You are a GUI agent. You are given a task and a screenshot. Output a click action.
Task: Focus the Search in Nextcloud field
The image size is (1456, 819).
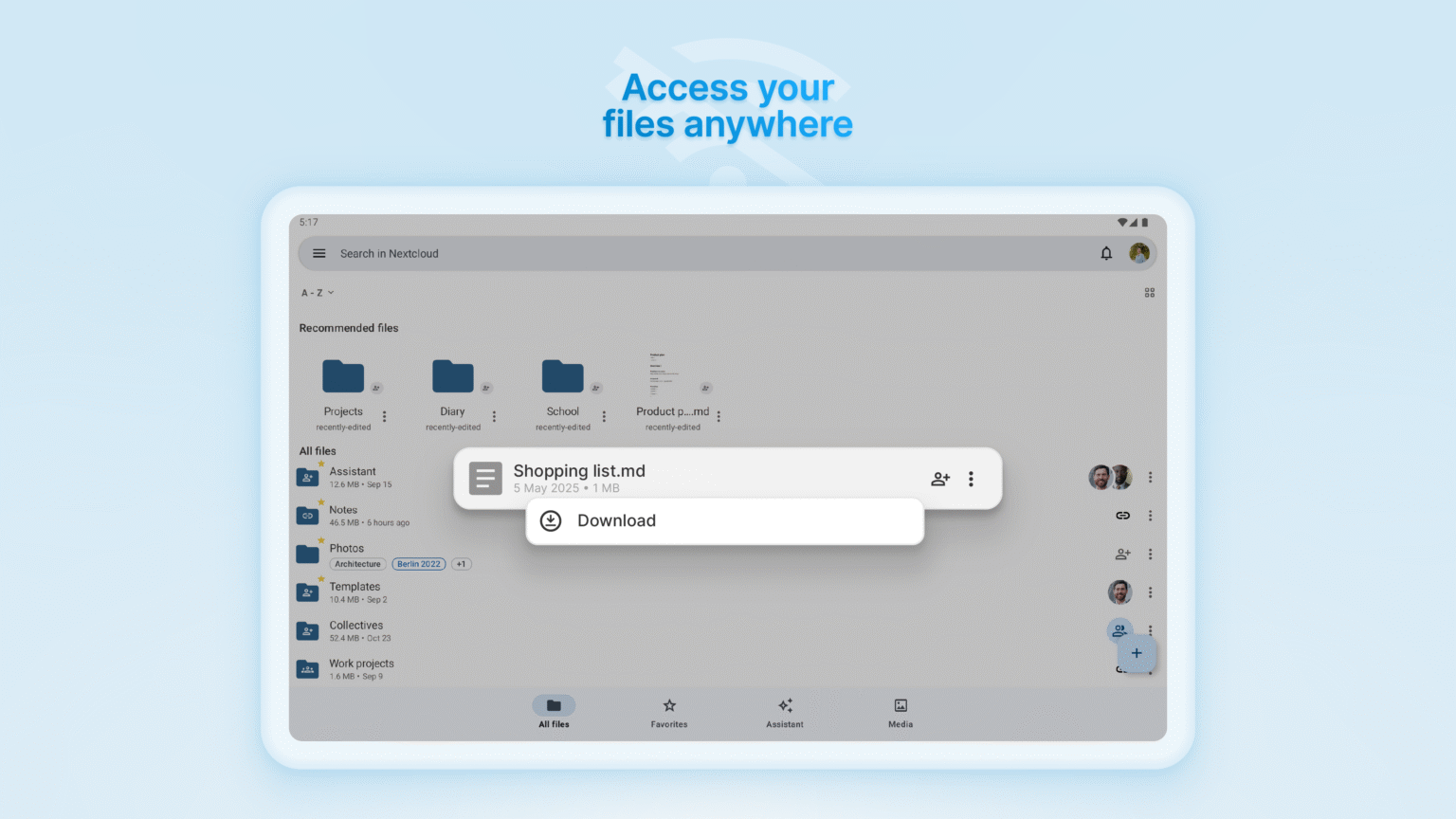point(727,253)
